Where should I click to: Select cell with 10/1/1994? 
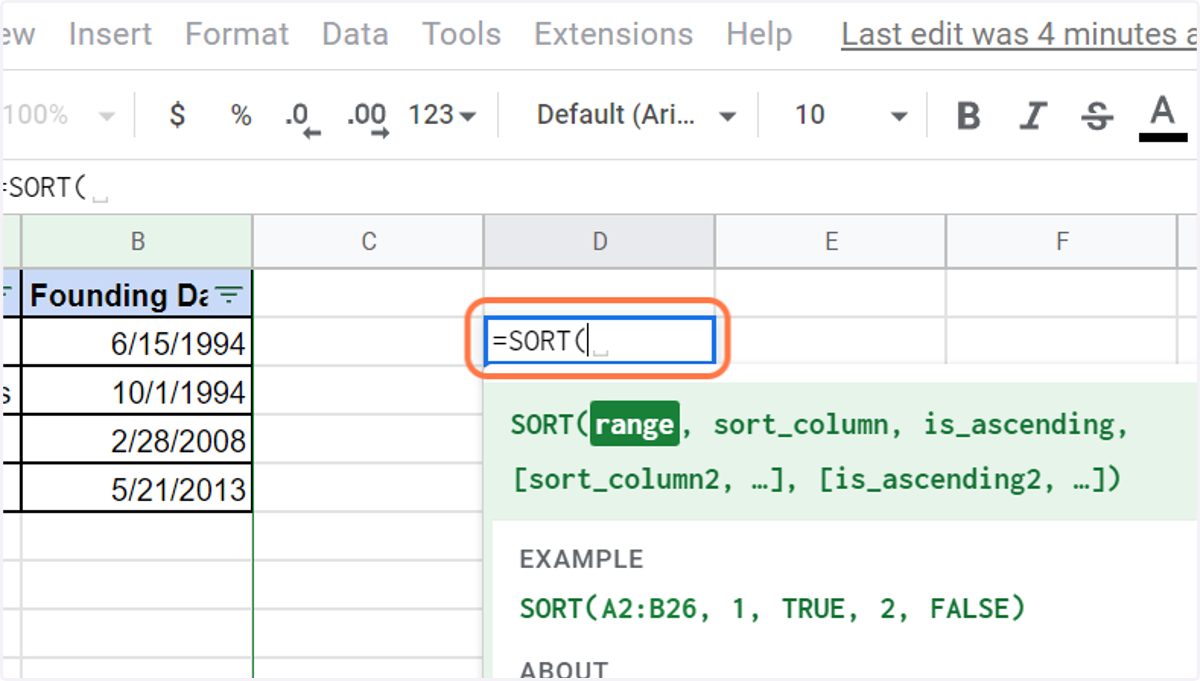(137, 392)
